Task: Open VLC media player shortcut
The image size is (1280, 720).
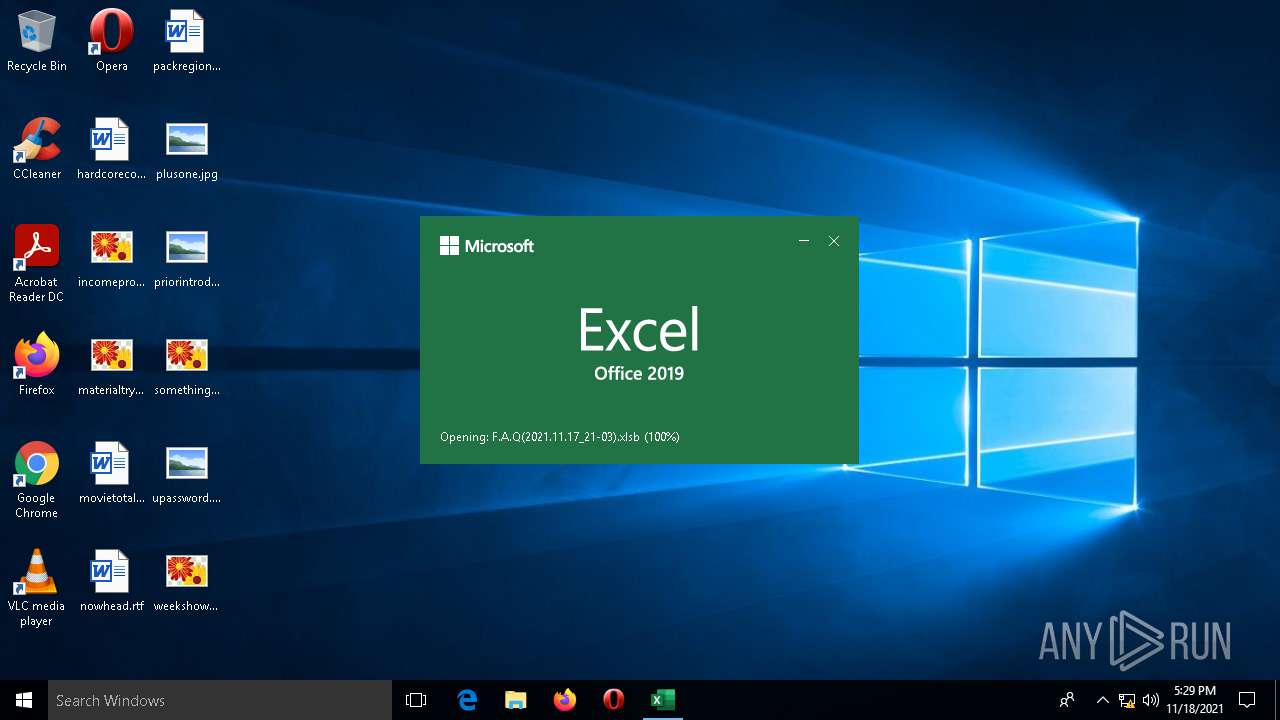Action: point(37,588)
